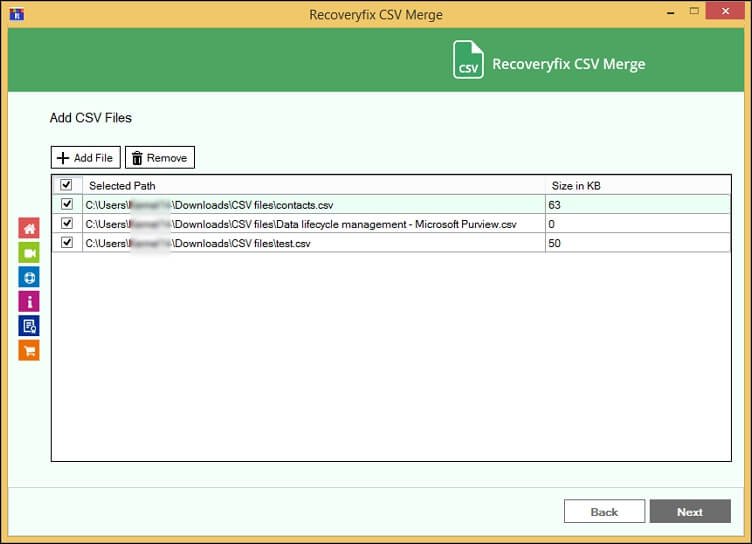The width and height of the screenshot is (752, 544).
Task: Uncheck the contacts.csv row checkbox
Action: tap(67, 204)
